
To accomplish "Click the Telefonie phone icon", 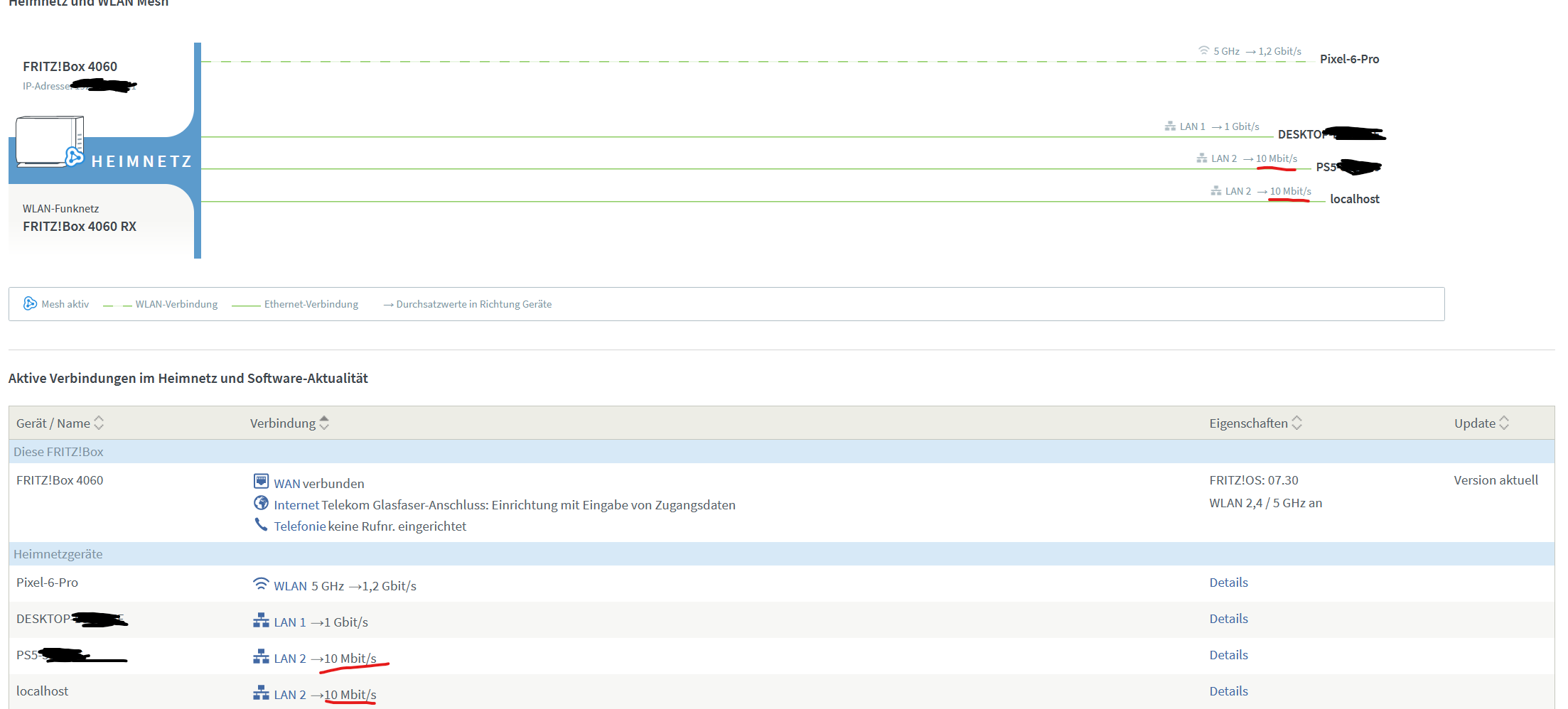I will tap(261, 524).
